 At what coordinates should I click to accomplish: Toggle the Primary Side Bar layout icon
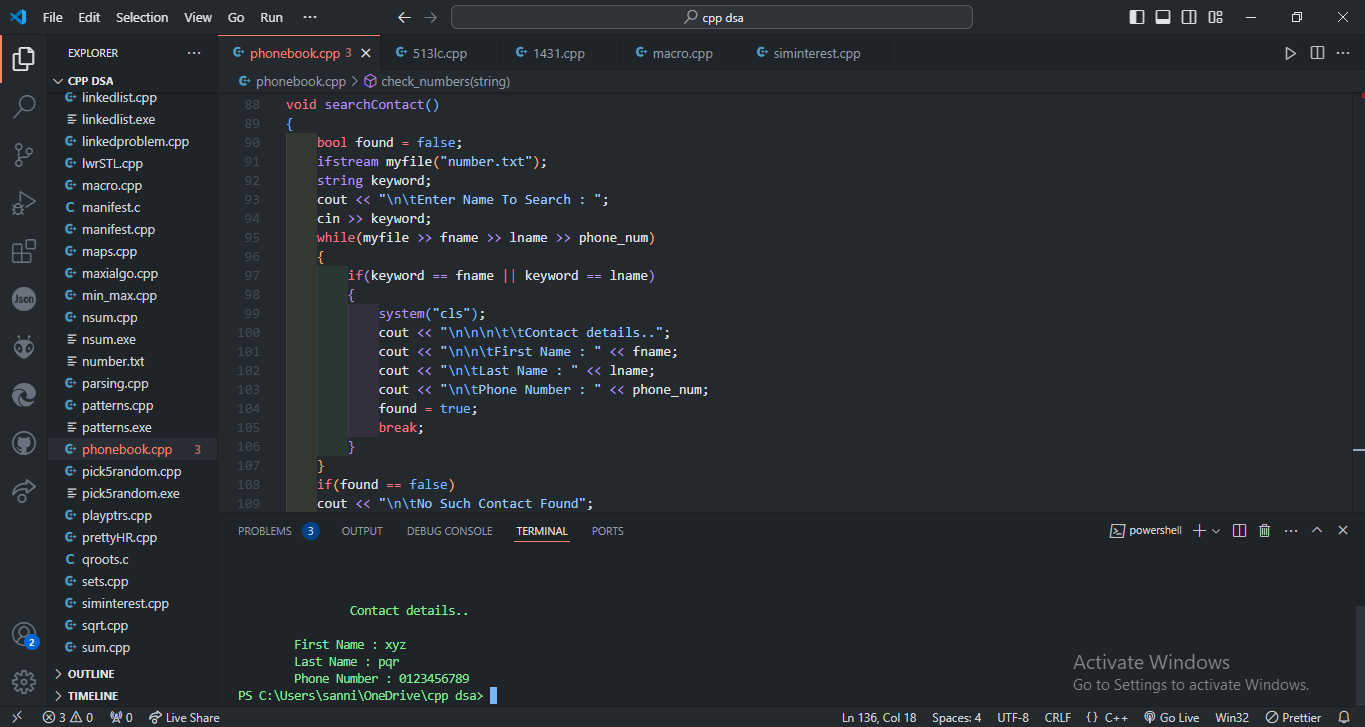click(1137, 17)
